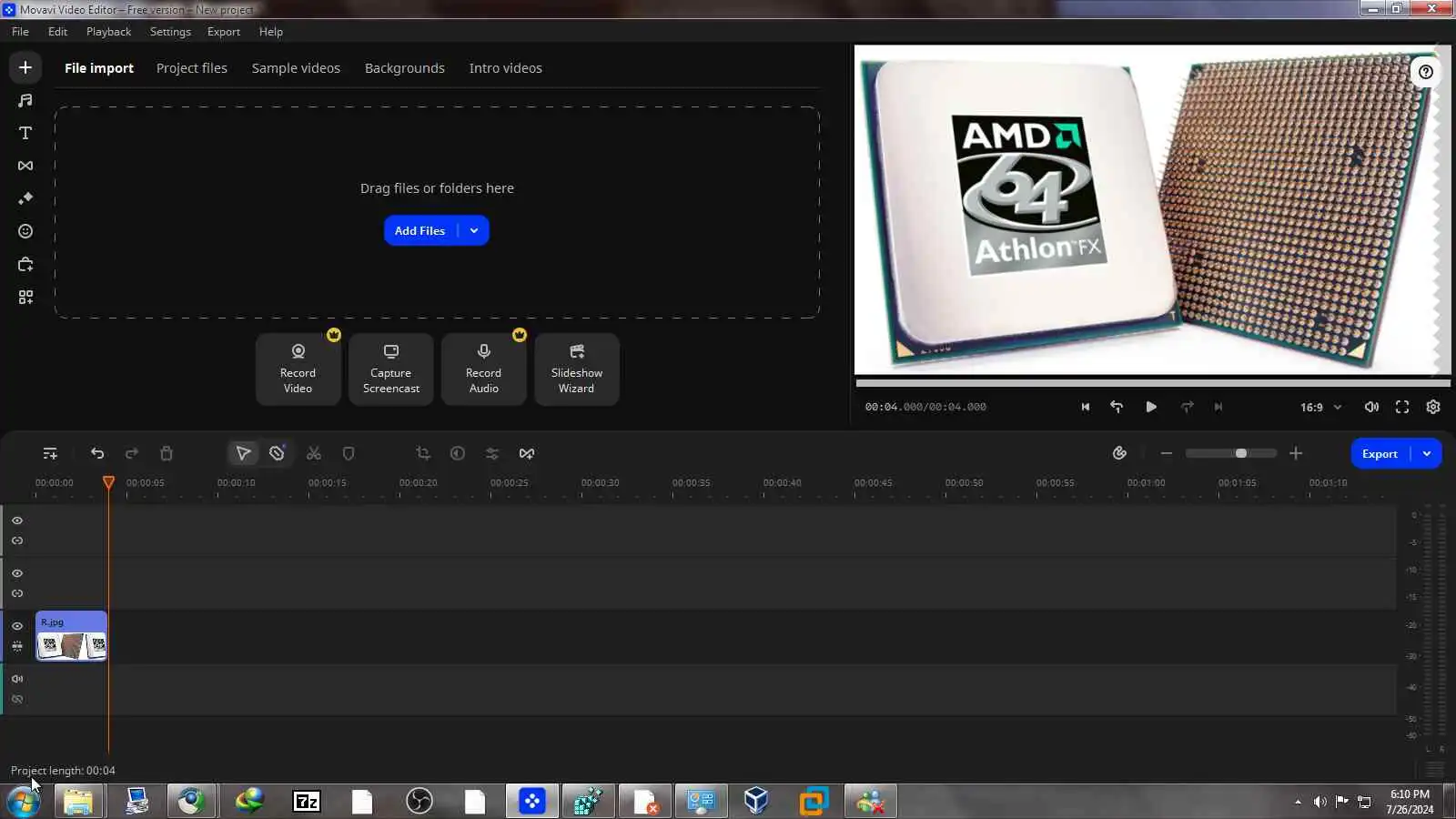Open the Stickers smiley panel
Screen dimensions: 1456x819
pyautogui.click(x=25, y=231)
